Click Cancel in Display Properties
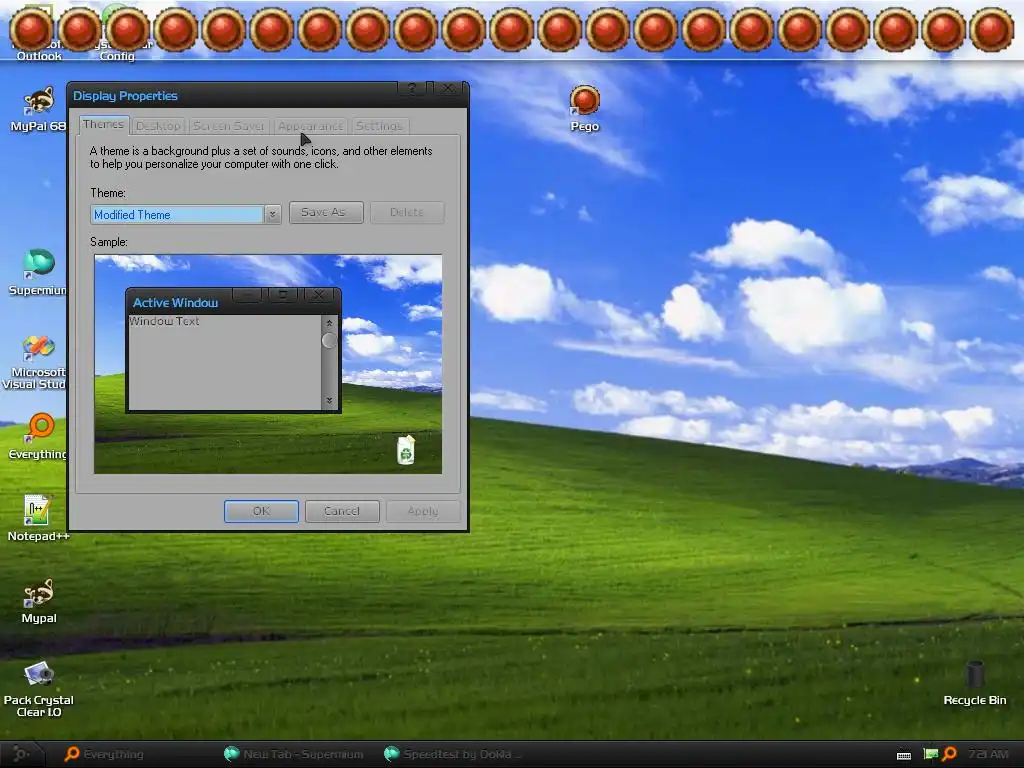The width and height of the screenshot is (1024, 768). pyautogui.click(x=342, y=511)
